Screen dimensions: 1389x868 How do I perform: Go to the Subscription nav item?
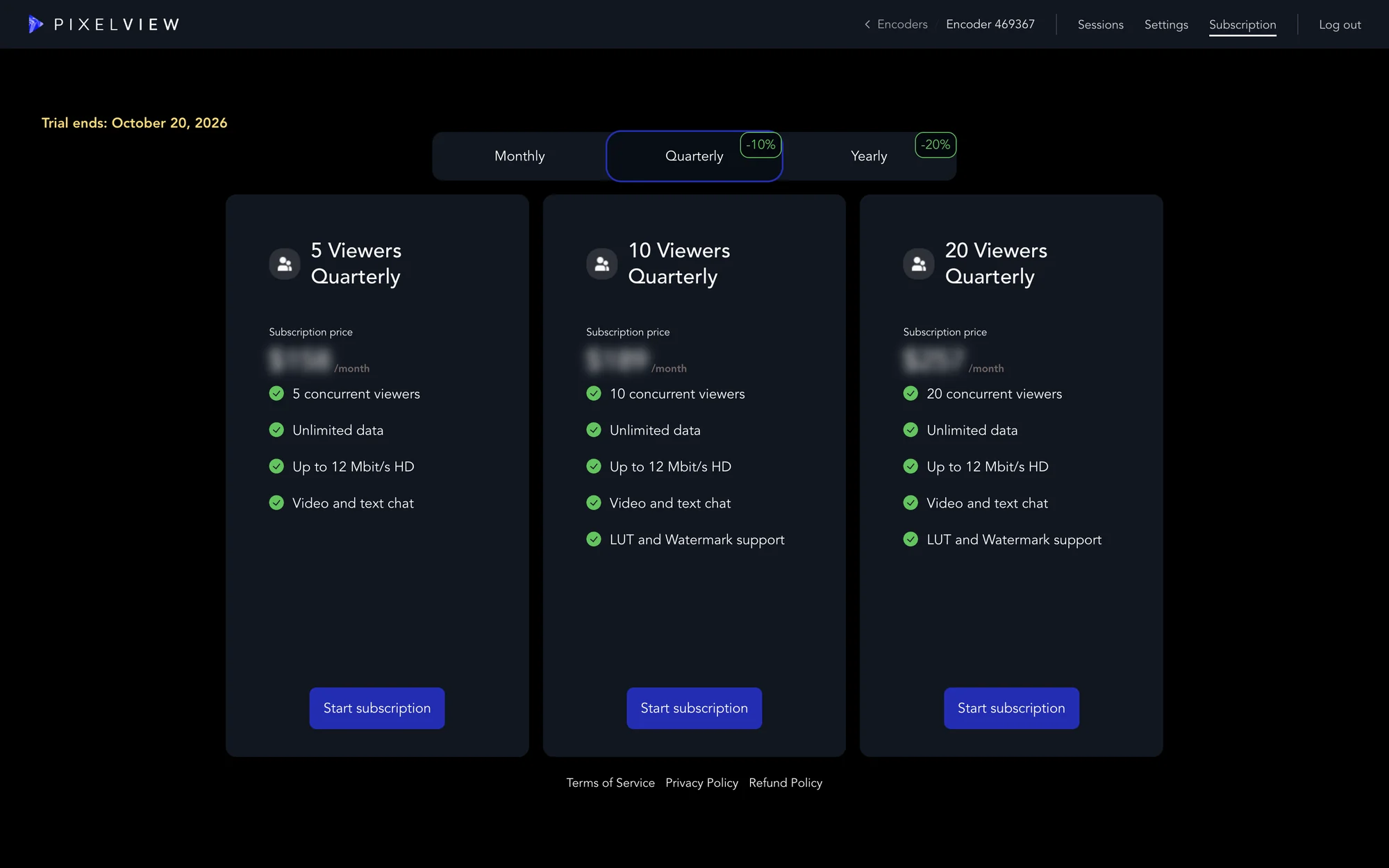pyautogui.click(x=1242, y=24)
